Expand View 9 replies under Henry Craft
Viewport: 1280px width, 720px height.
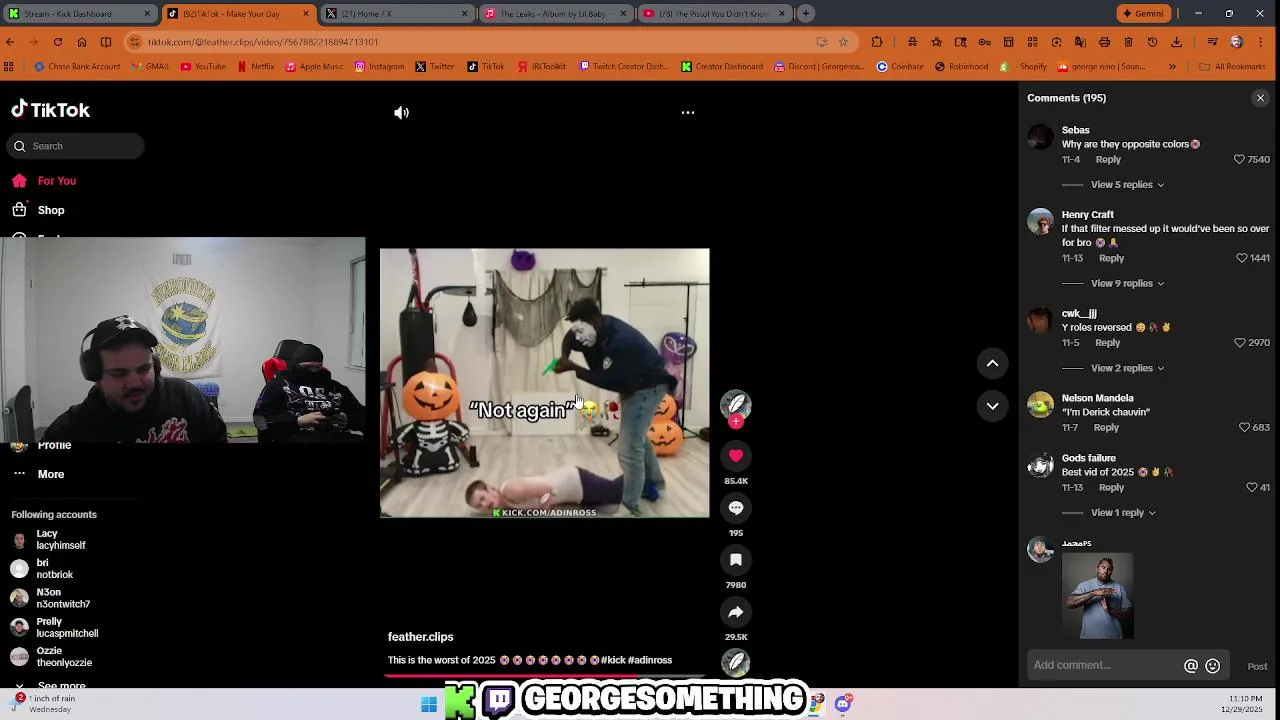(1127, 284)
